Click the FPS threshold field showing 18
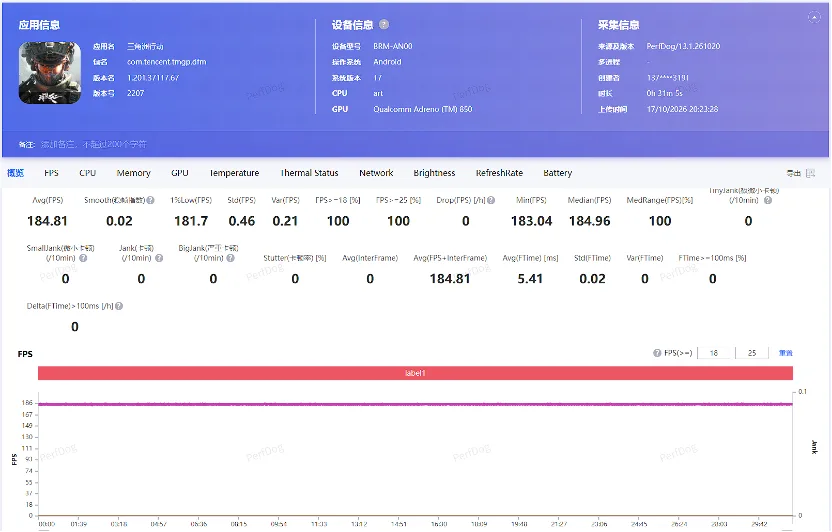 click(716, 353)
